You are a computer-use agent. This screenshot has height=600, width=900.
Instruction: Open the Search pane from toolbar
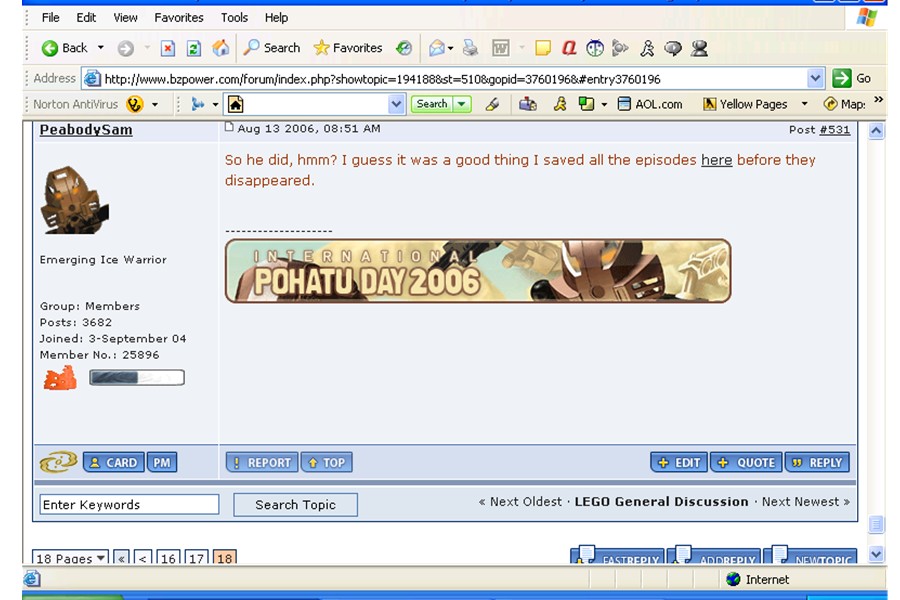(x=271, y=48)
